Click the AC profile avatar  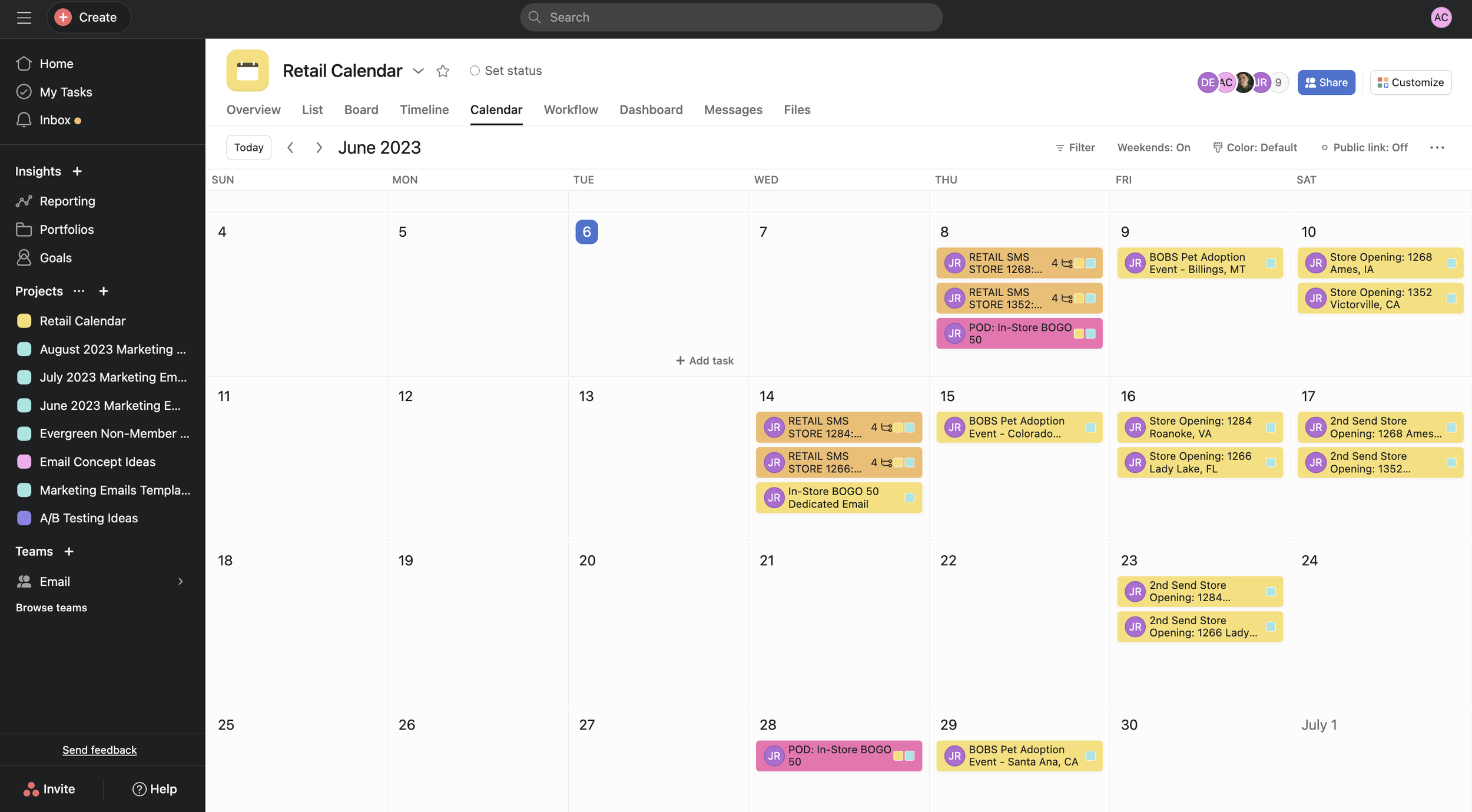pyautogui.click(x=1441, y=18)
